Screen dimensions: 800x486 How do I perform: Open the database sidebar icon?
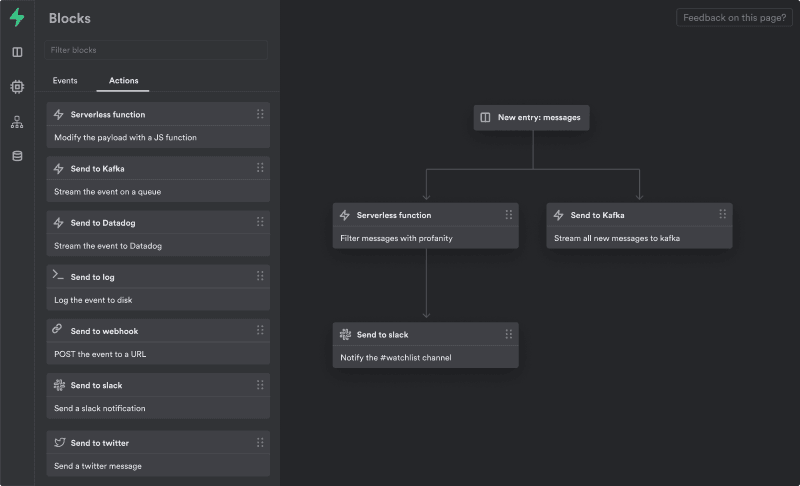click(17, 156)
